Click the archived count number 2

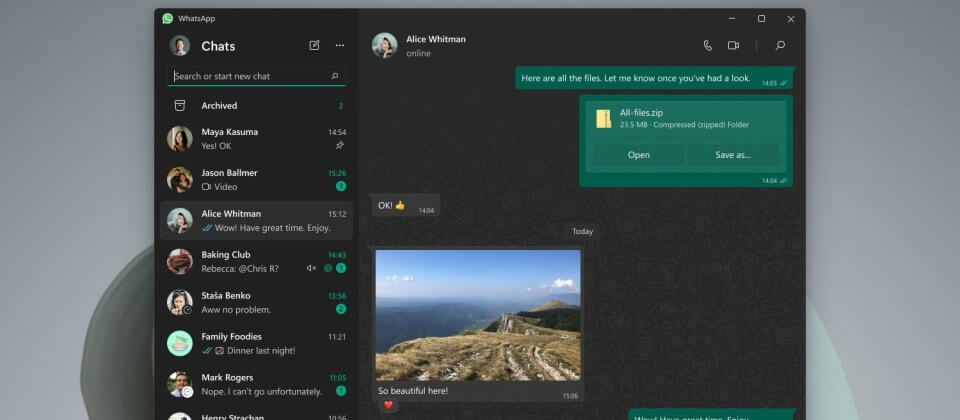(x=341, y=106)
